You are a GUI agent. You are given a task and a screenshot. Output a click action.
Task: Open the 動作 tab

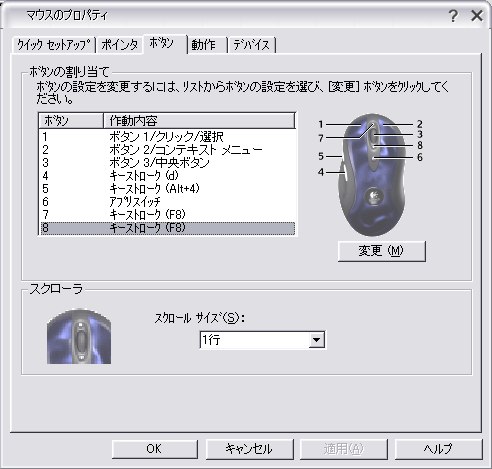207,45
